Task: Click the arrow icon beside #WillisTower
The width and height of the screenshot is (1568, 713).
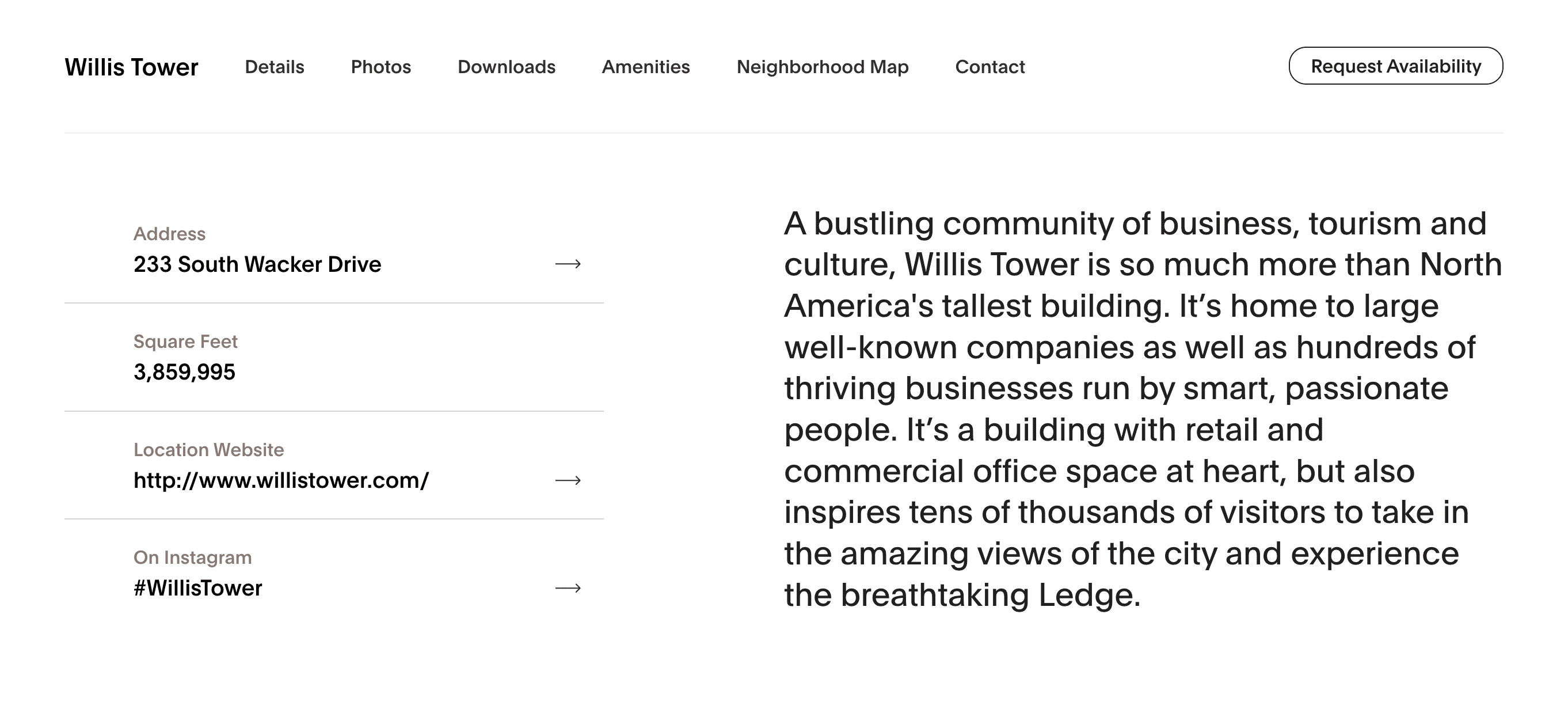Action: point(568,588)
